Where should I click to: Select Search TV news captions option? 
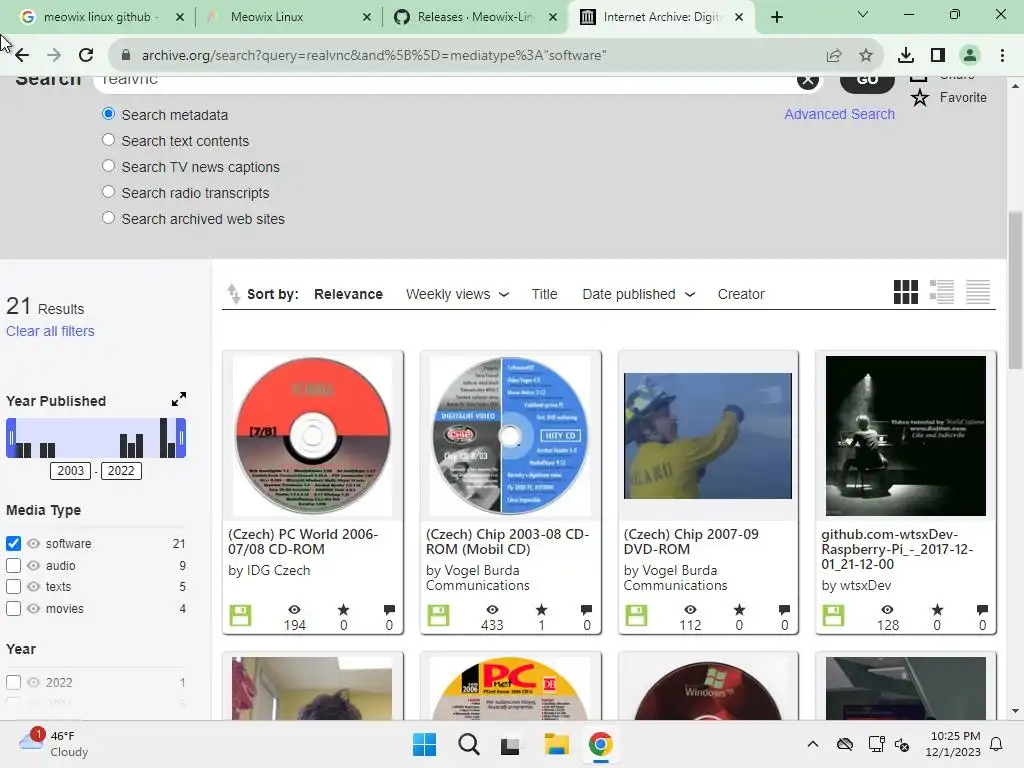tap(108, 166)
